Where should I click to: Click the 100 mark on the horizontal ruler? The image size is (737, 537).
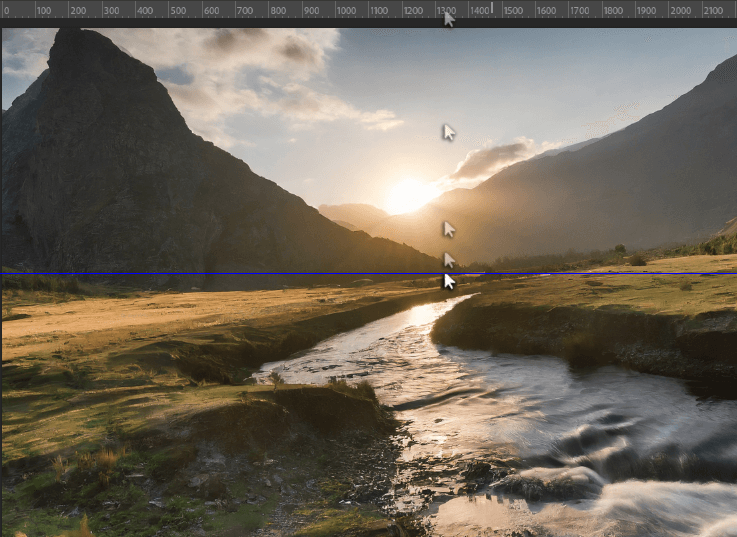[44, 10]
